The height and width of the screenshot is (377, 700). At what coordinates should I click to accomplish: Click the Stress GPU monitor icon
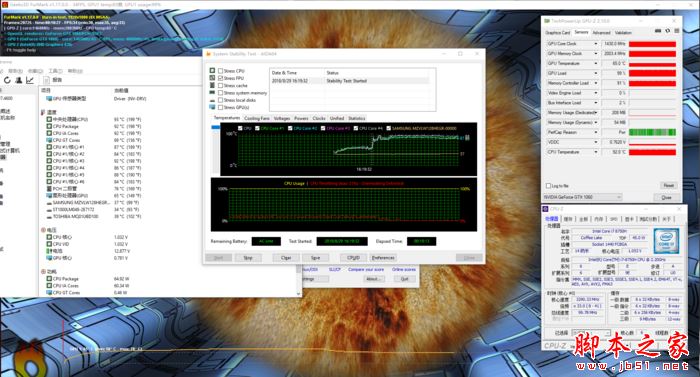(212, 107)
